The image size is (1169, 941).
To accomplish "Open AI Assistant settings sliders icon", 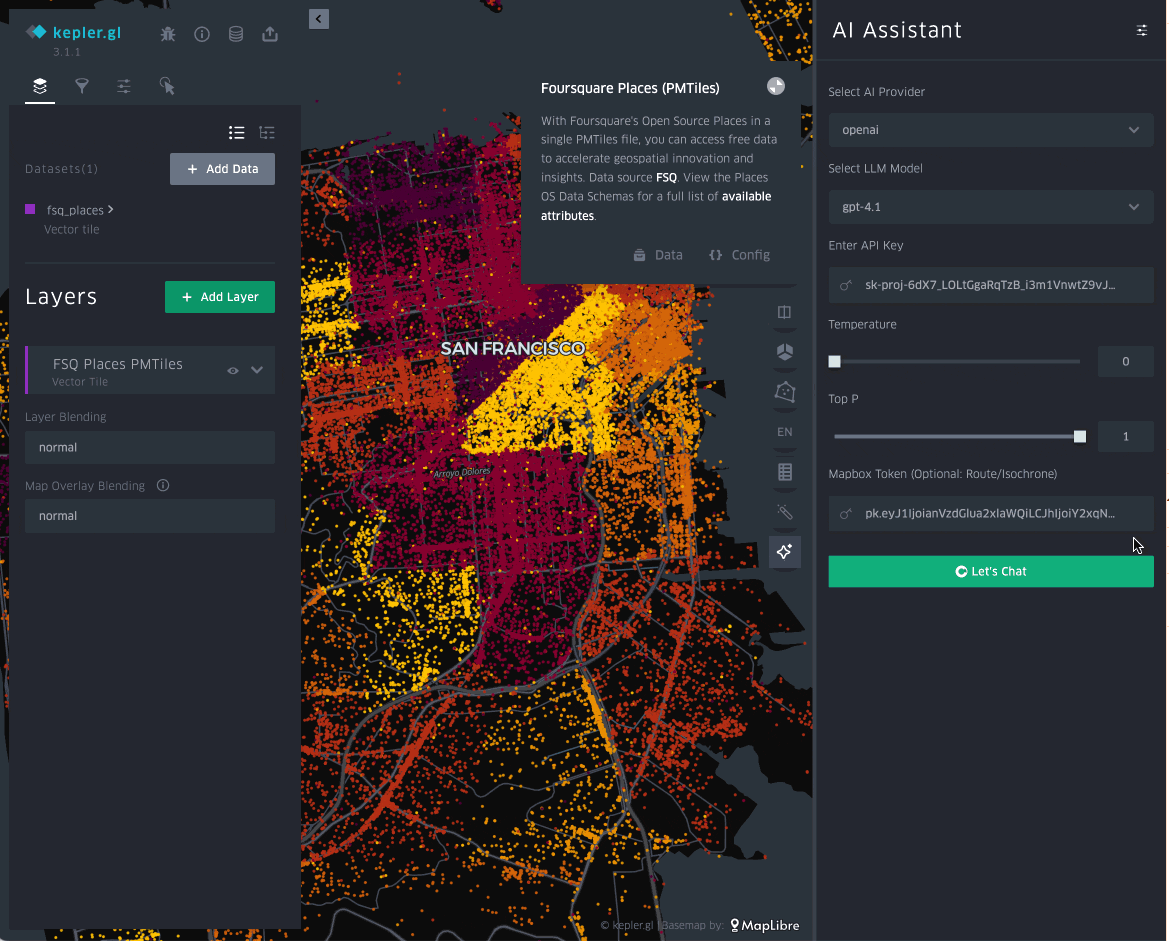I will [1141, 31].
